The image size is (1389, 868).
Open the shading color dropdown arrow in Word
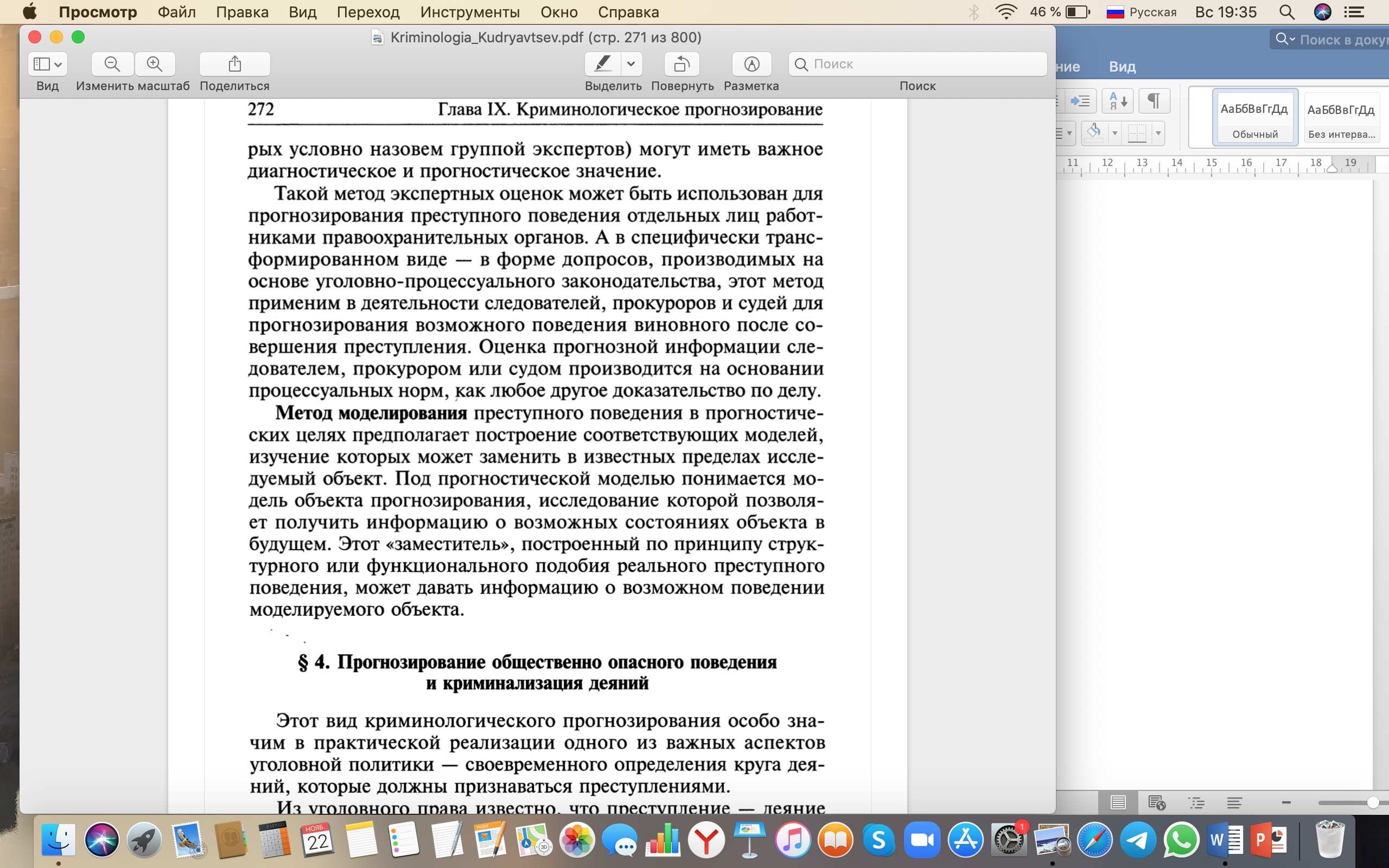point(1114,133)
